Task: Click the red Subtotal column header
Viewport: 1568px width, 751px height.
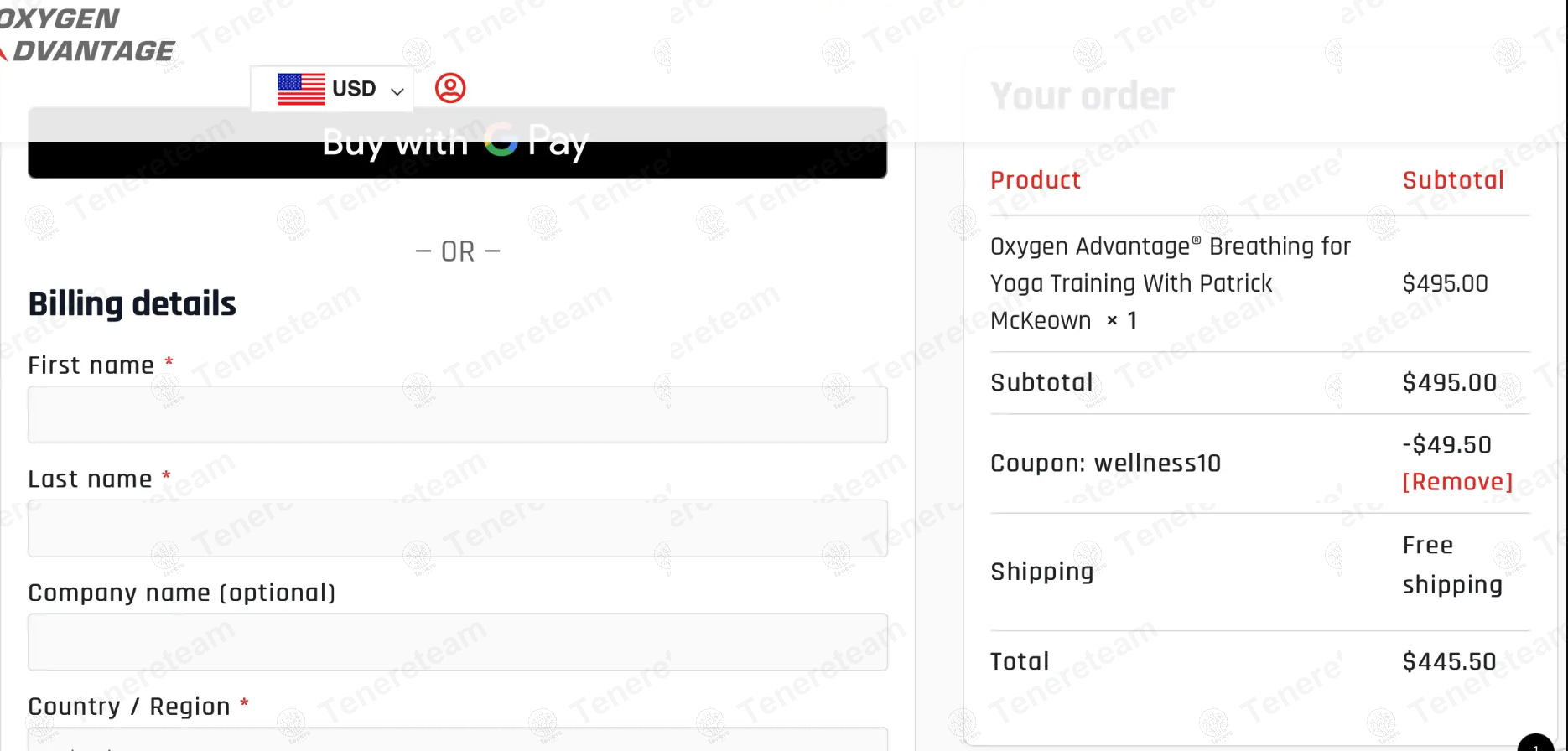Action: click(1453, 180)
